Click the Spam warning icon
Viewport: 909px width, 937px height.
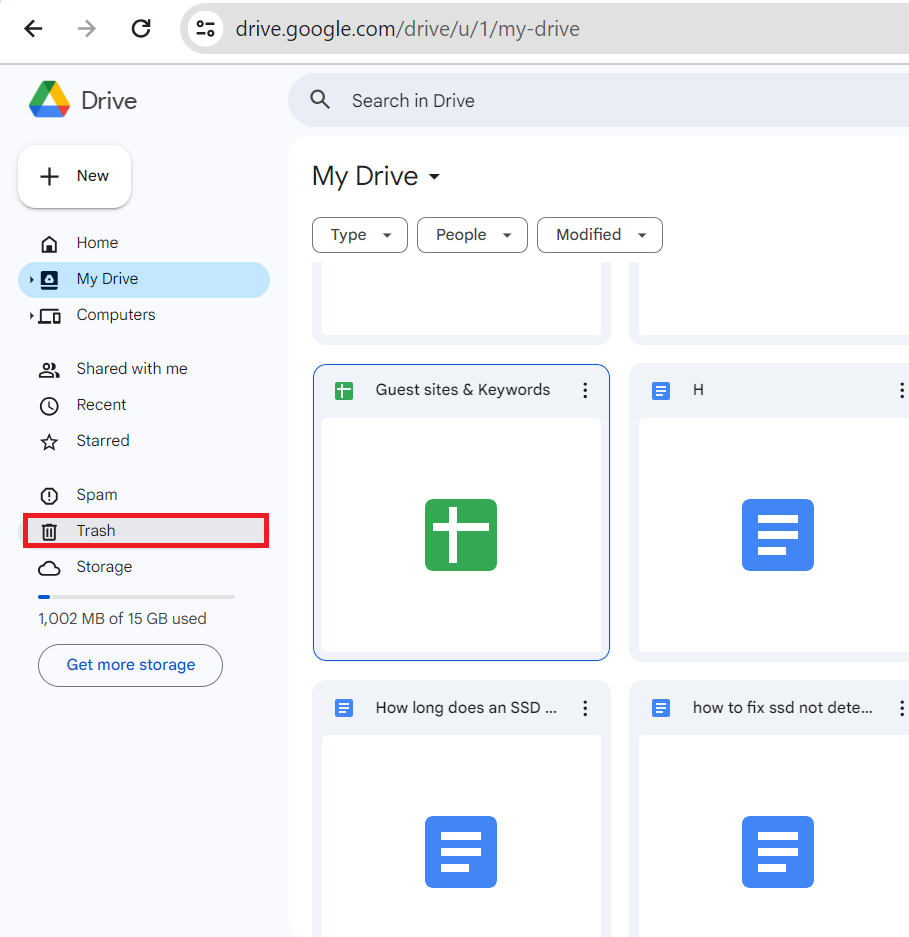[x=49, y=496]
